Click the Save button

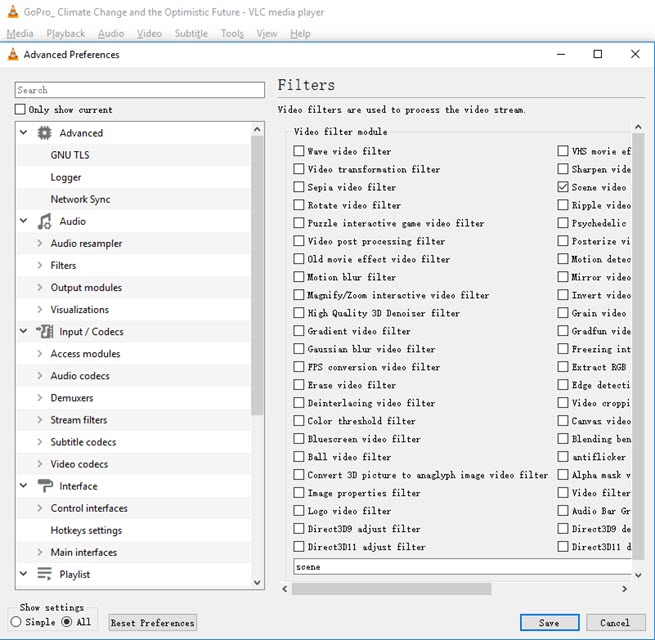pos(550,623)
